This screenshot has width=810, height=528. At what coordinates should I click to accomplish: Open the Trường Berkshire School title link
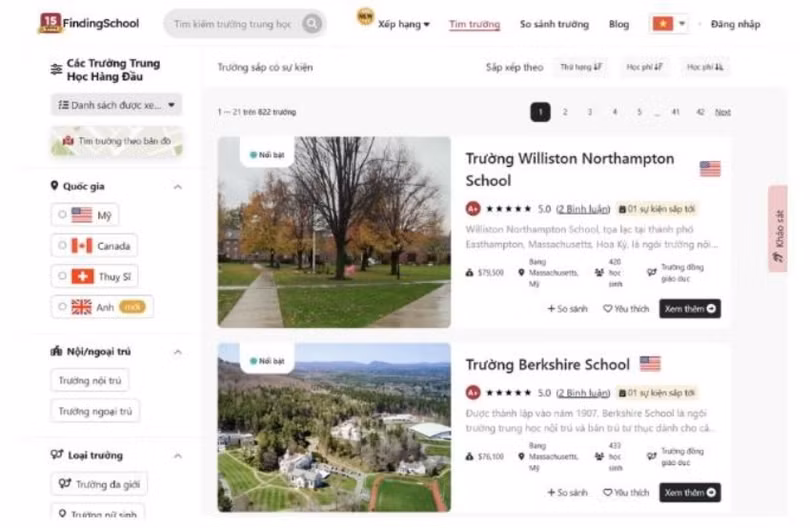[548, 364]
